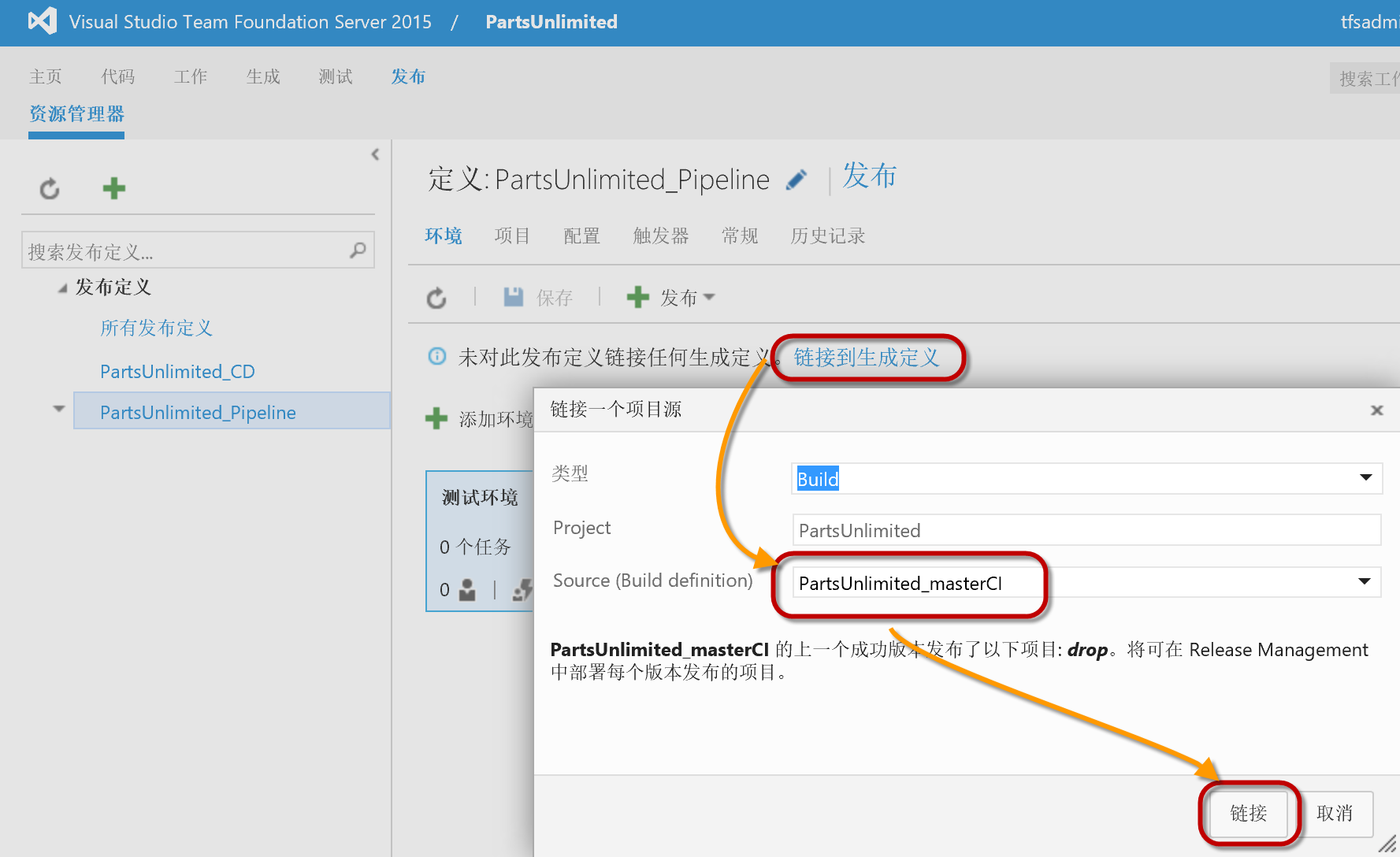1400x857 pixels.
Task: Select PartsUnlimited_CD release definition
Action: coord(177,371)
